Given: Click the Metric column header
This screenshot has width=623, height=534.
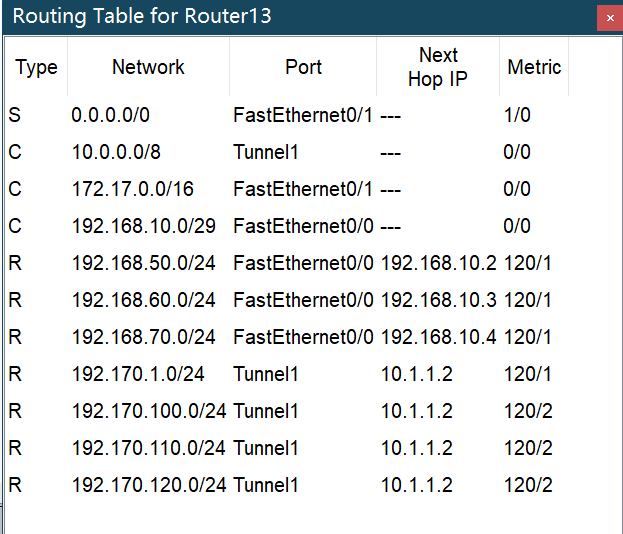Looking at the screenshot, I should [534, 68].
